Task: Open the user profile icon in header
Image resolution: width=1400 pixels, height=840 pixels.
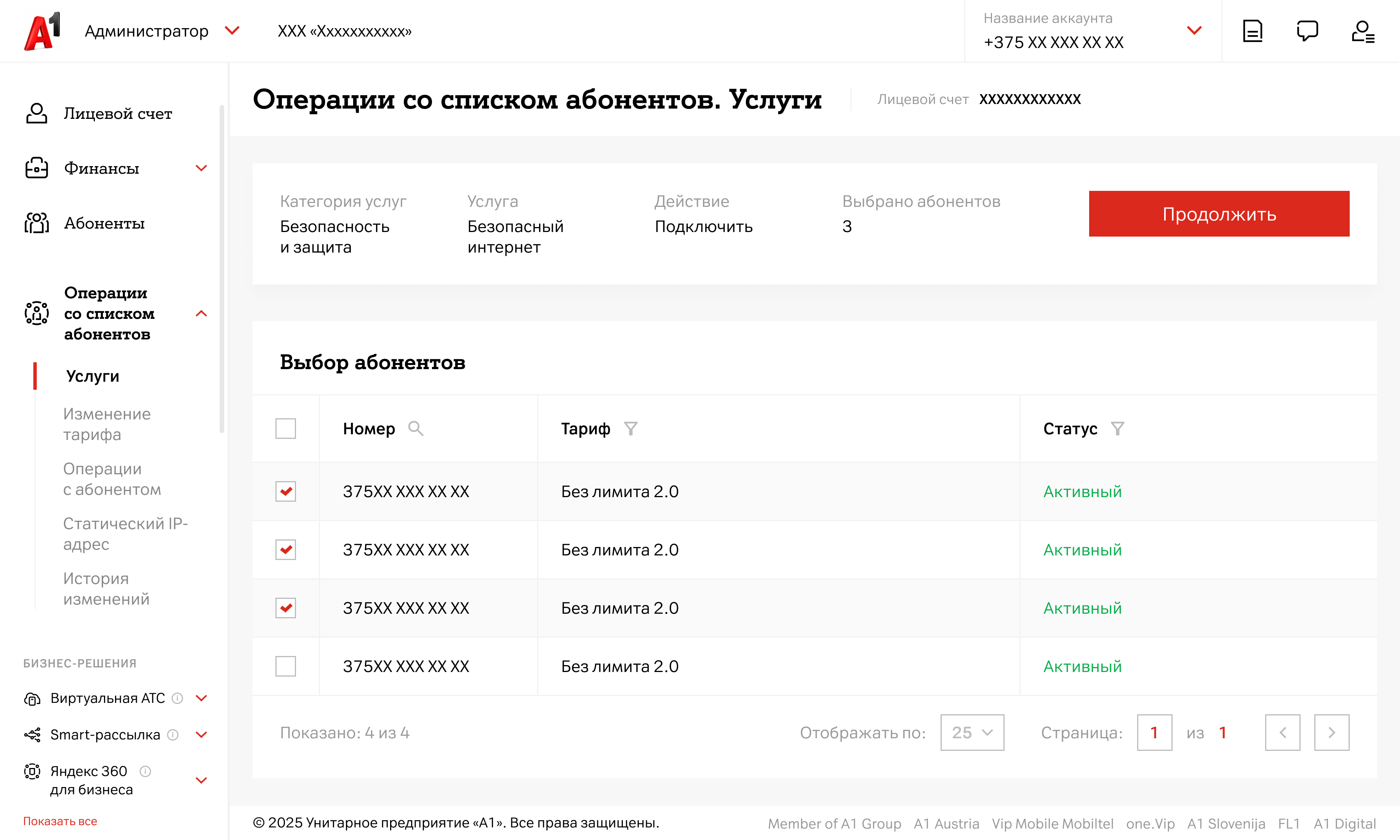Action: tap(1363, 31)
